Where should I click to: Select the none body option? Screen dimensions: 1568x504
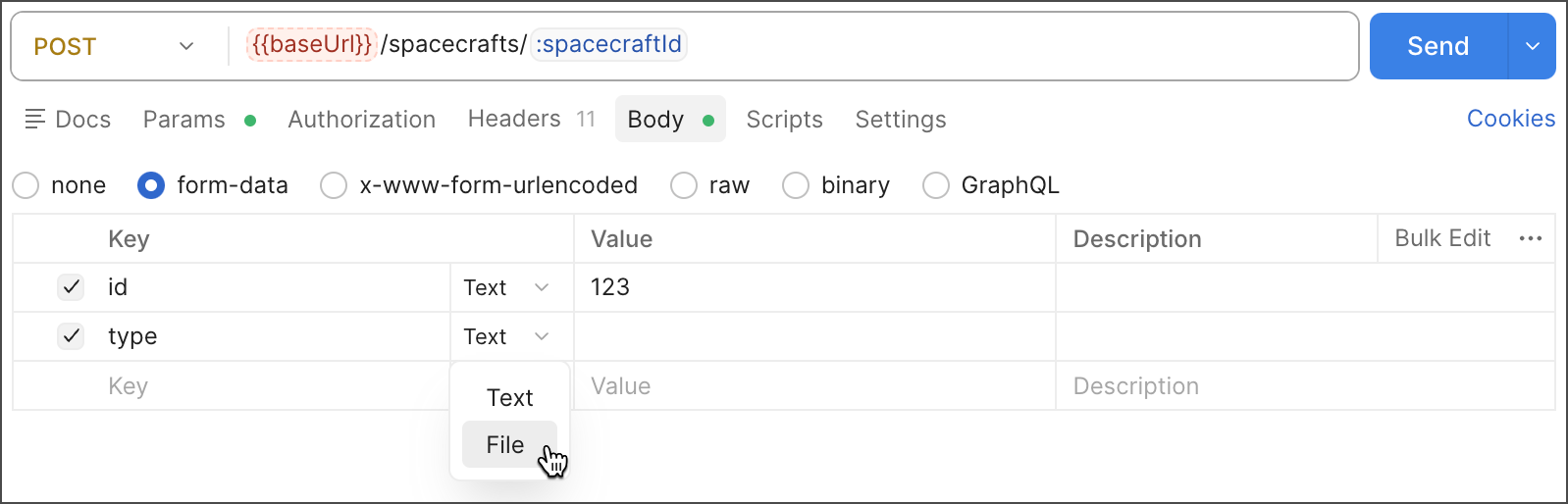[x=26, y=185]
